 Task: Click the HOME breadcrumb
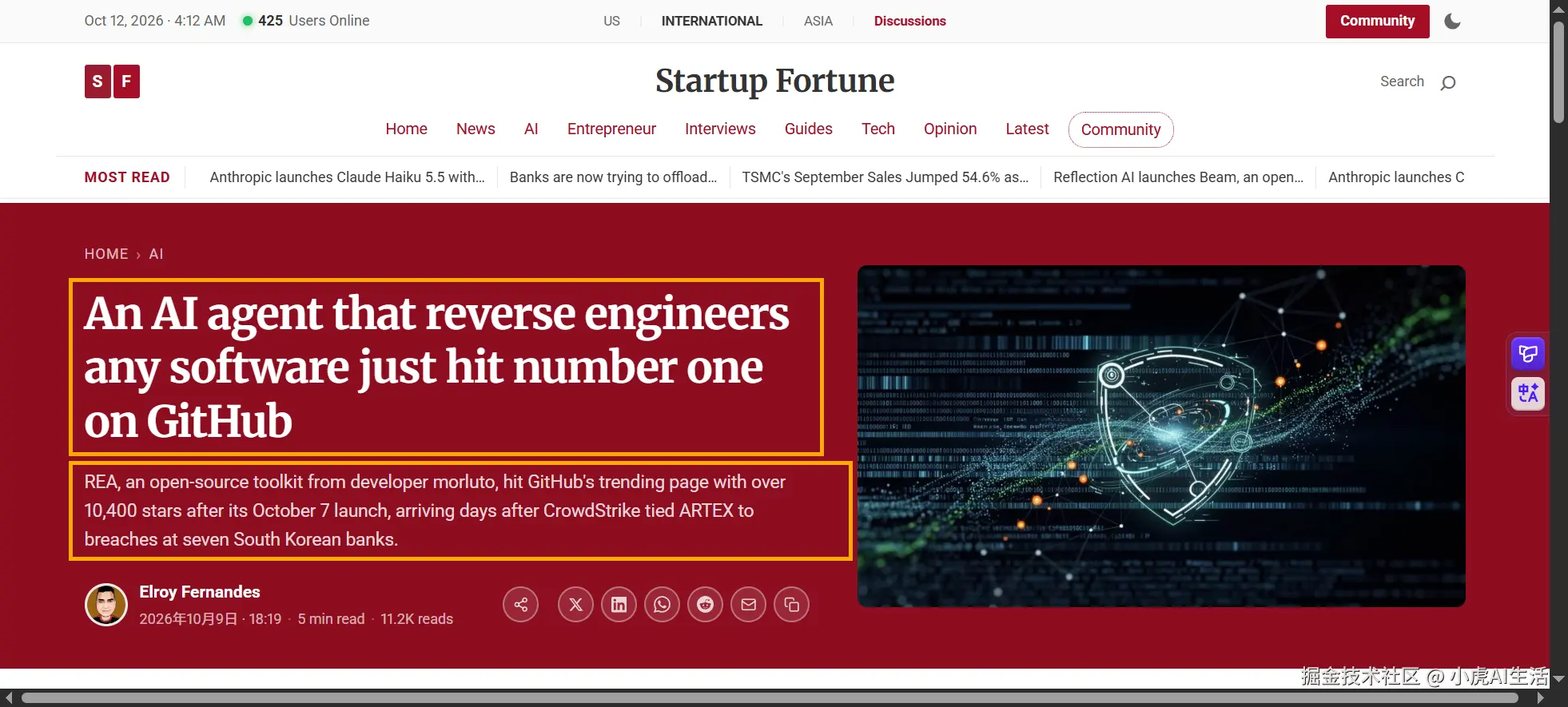coord(106,254)
